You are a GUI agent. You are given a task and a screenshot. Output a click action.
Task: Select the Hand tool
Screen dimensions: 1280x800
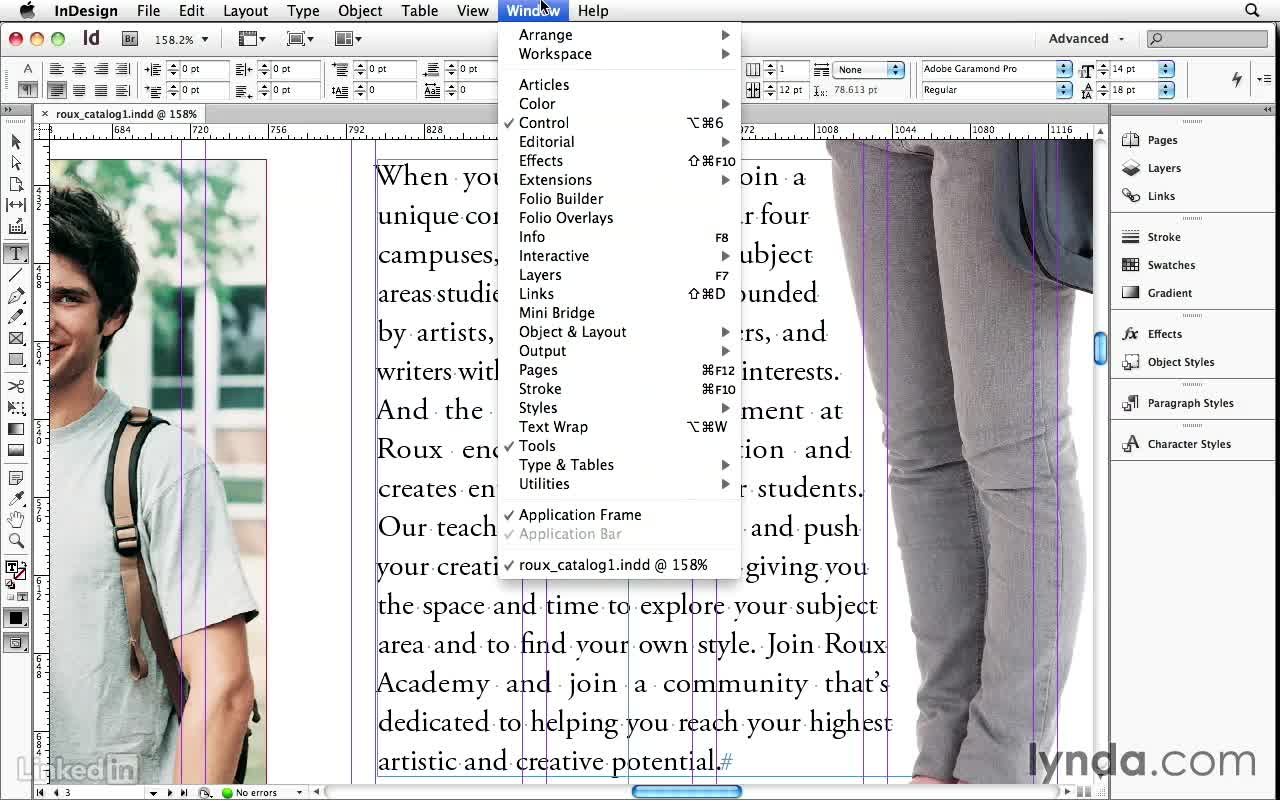point(16,520)
